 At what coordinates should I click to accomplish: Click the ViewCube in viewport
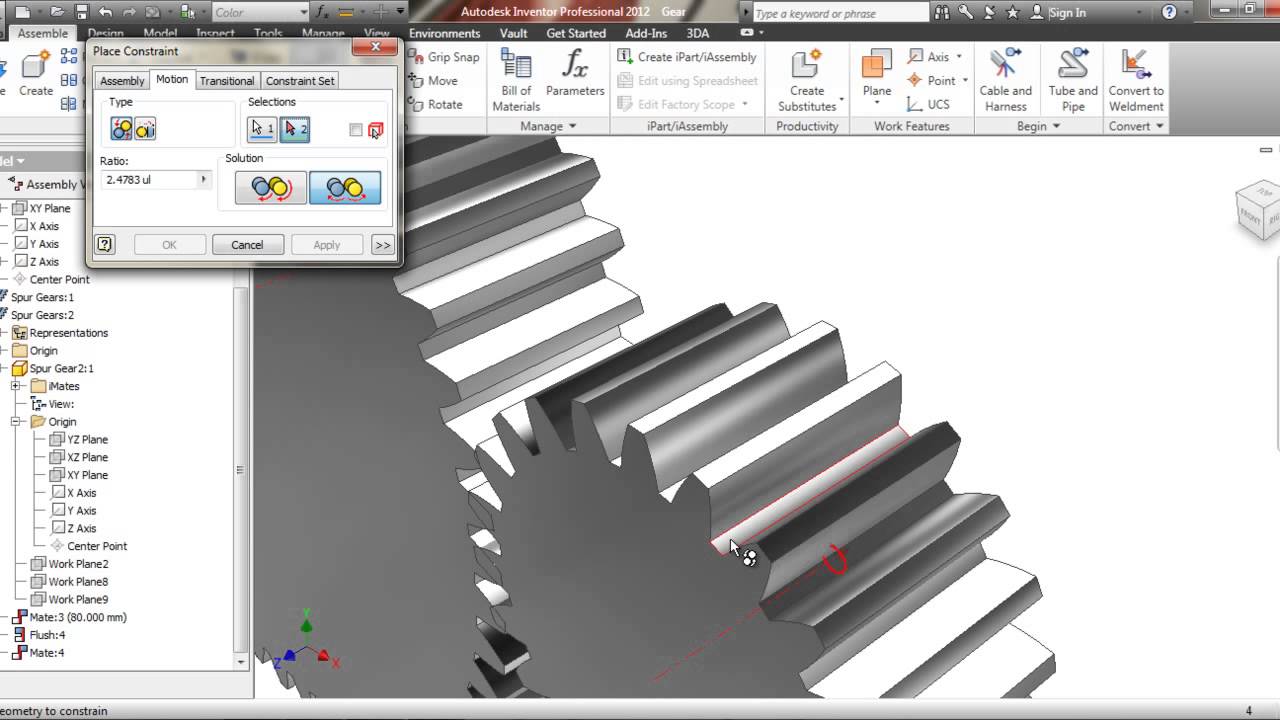[x=1258, y=210]
